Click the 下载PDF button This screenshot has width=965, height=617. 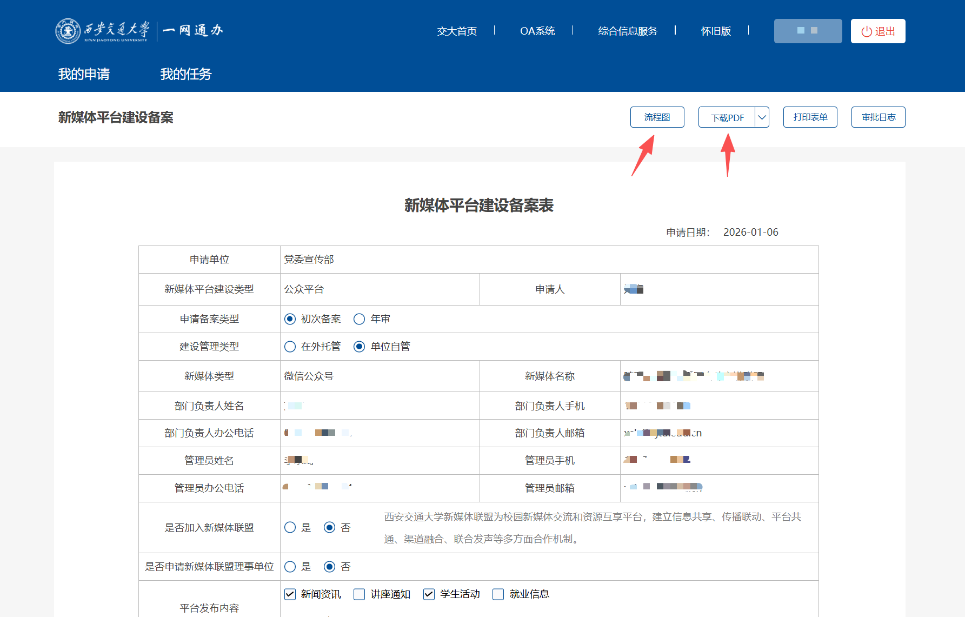click(x=726, y=118)
